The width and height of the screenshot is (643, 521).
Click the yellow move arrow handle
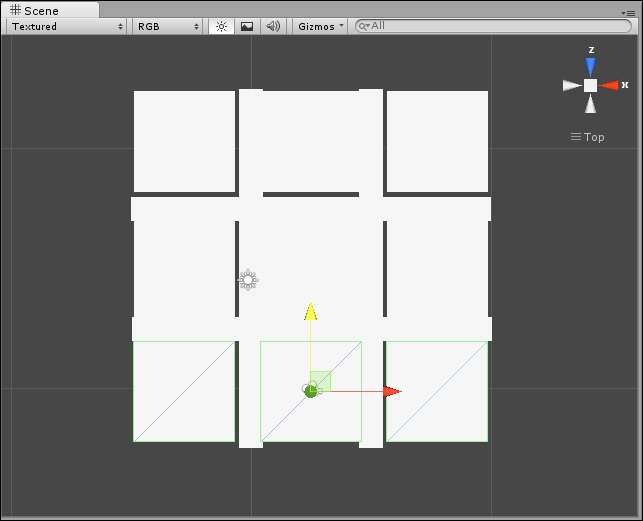(x=311, y=311)
